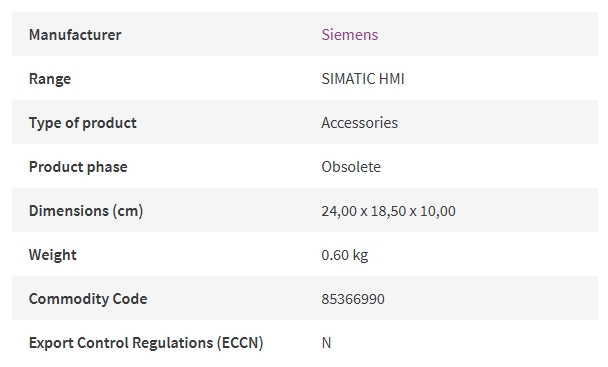Viewport: 608px width, 367px height.
Task: Click the Product phase label
Action: pos(78,167)
